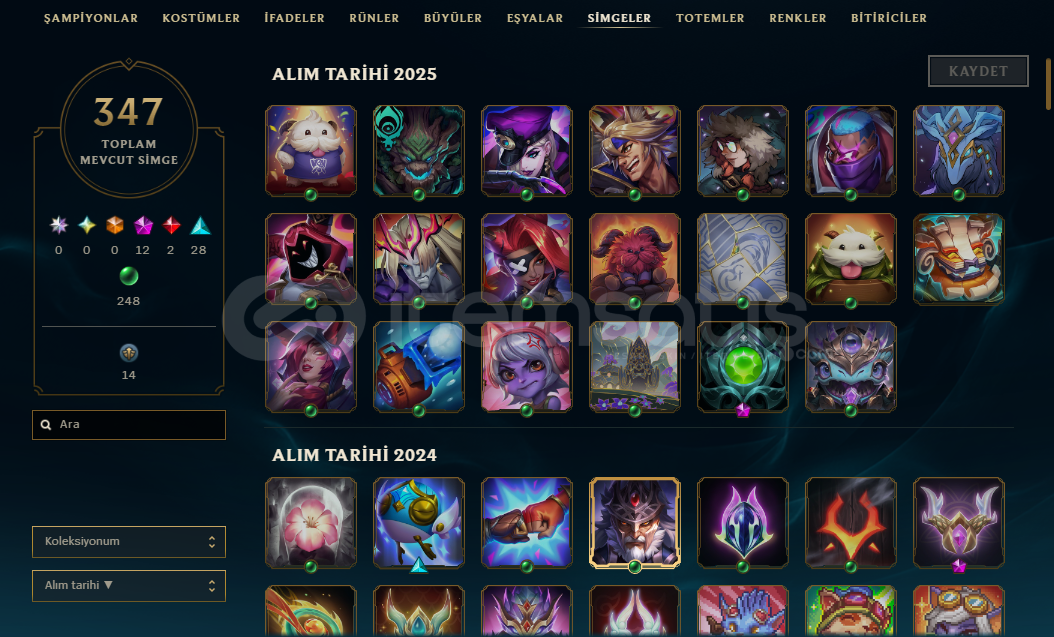Select the cracked blue porcelain icon
1054x637 pixels.
743,259
